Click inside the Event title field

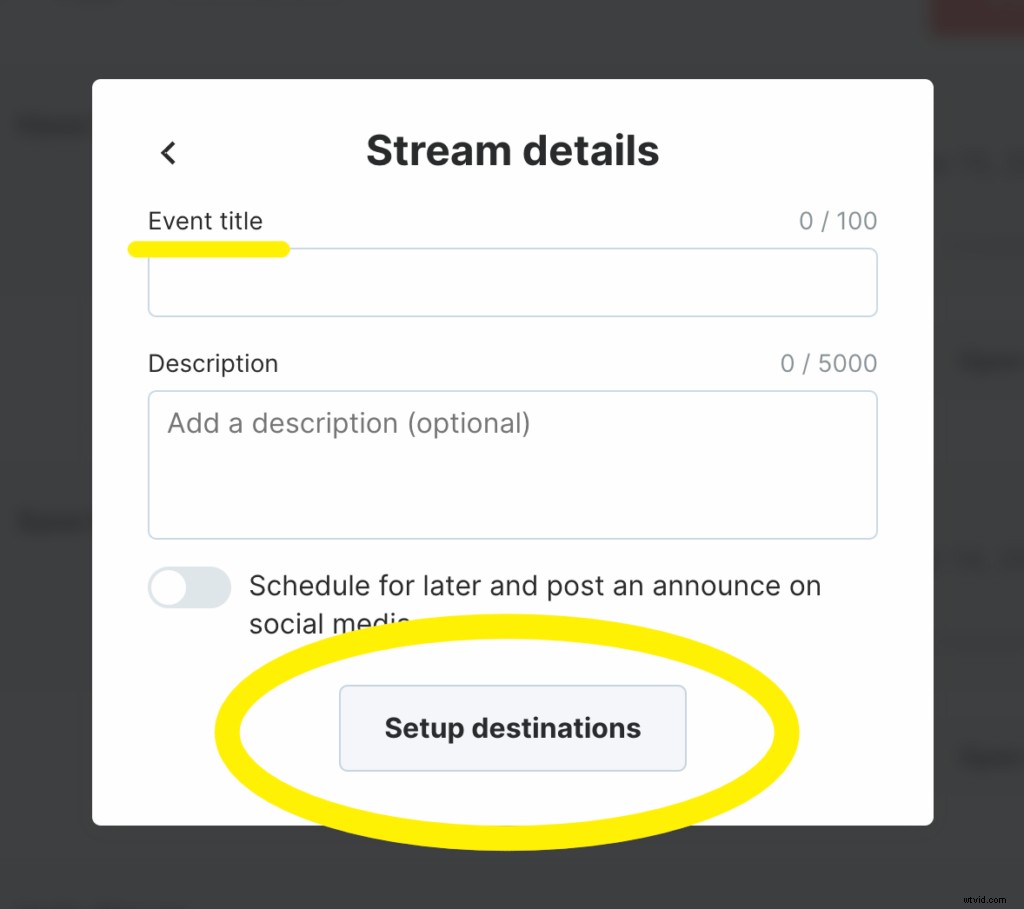(x=512, y=282)
